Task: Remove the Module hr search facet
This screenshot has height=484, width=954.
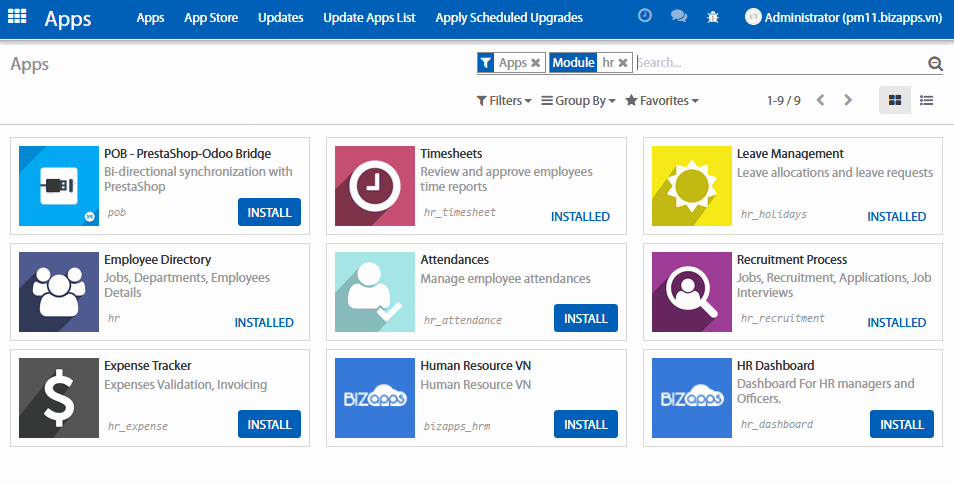Action: (623, 63)
